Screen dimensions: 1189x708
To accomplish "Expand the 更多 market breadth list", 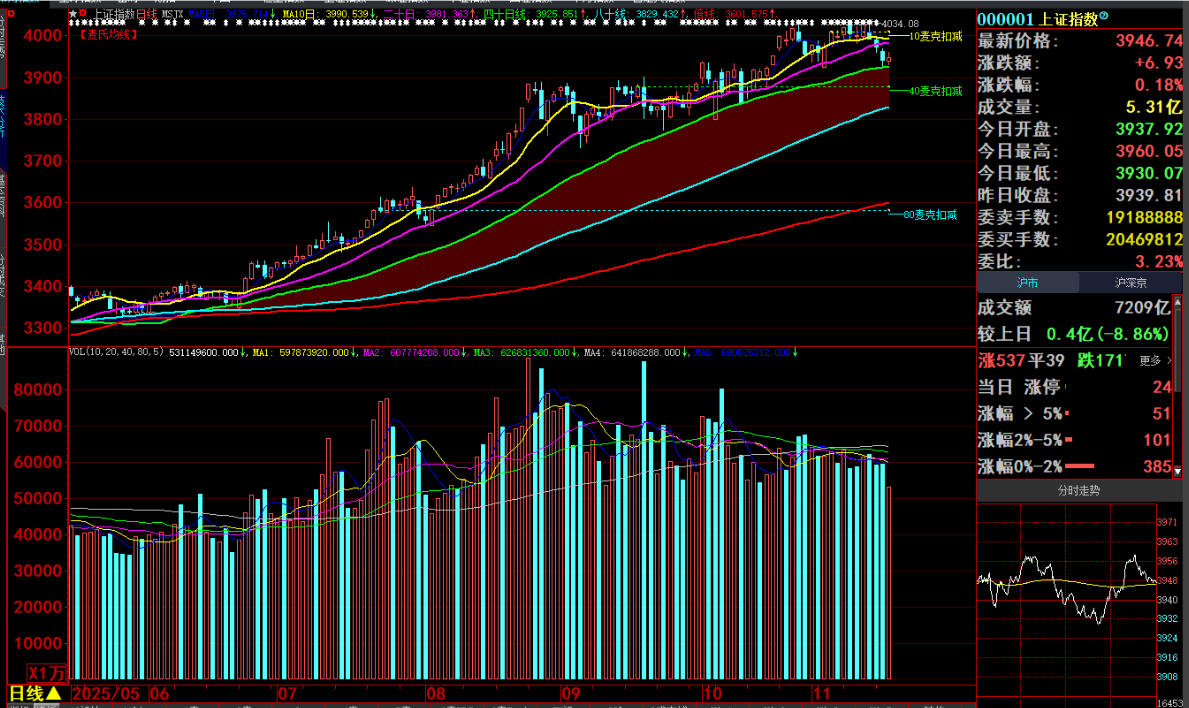I will click(x=1154, y=361).
